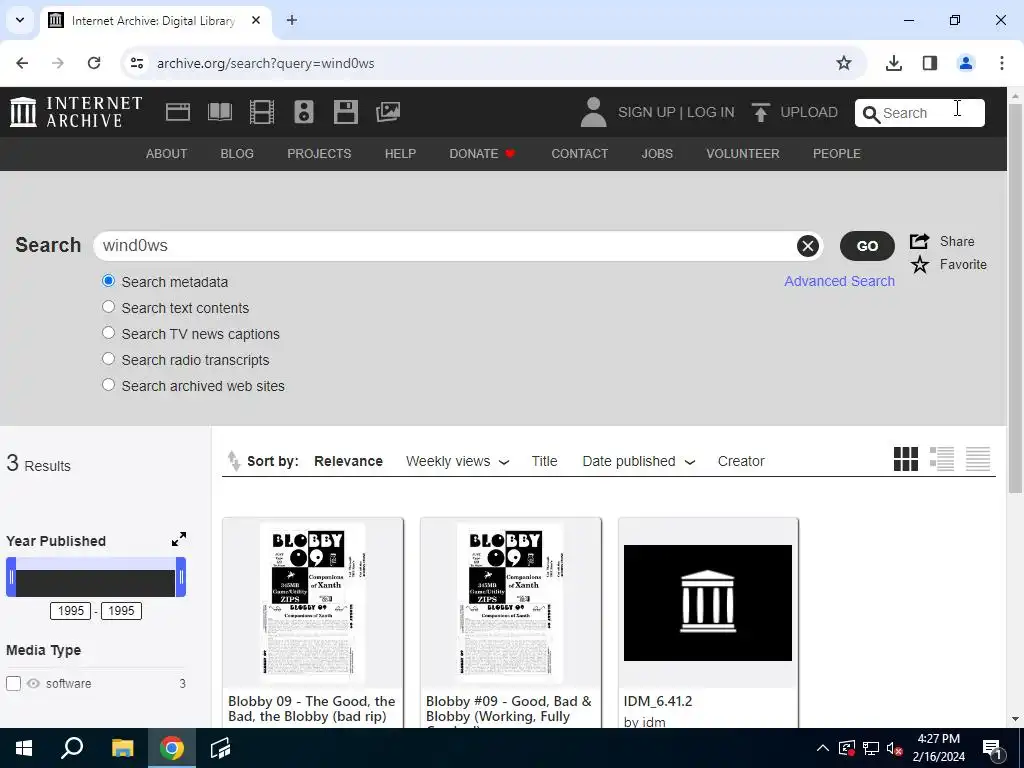Select Search TV news captions radio button
The image size is (1024, 768).
tap(108, 333)
